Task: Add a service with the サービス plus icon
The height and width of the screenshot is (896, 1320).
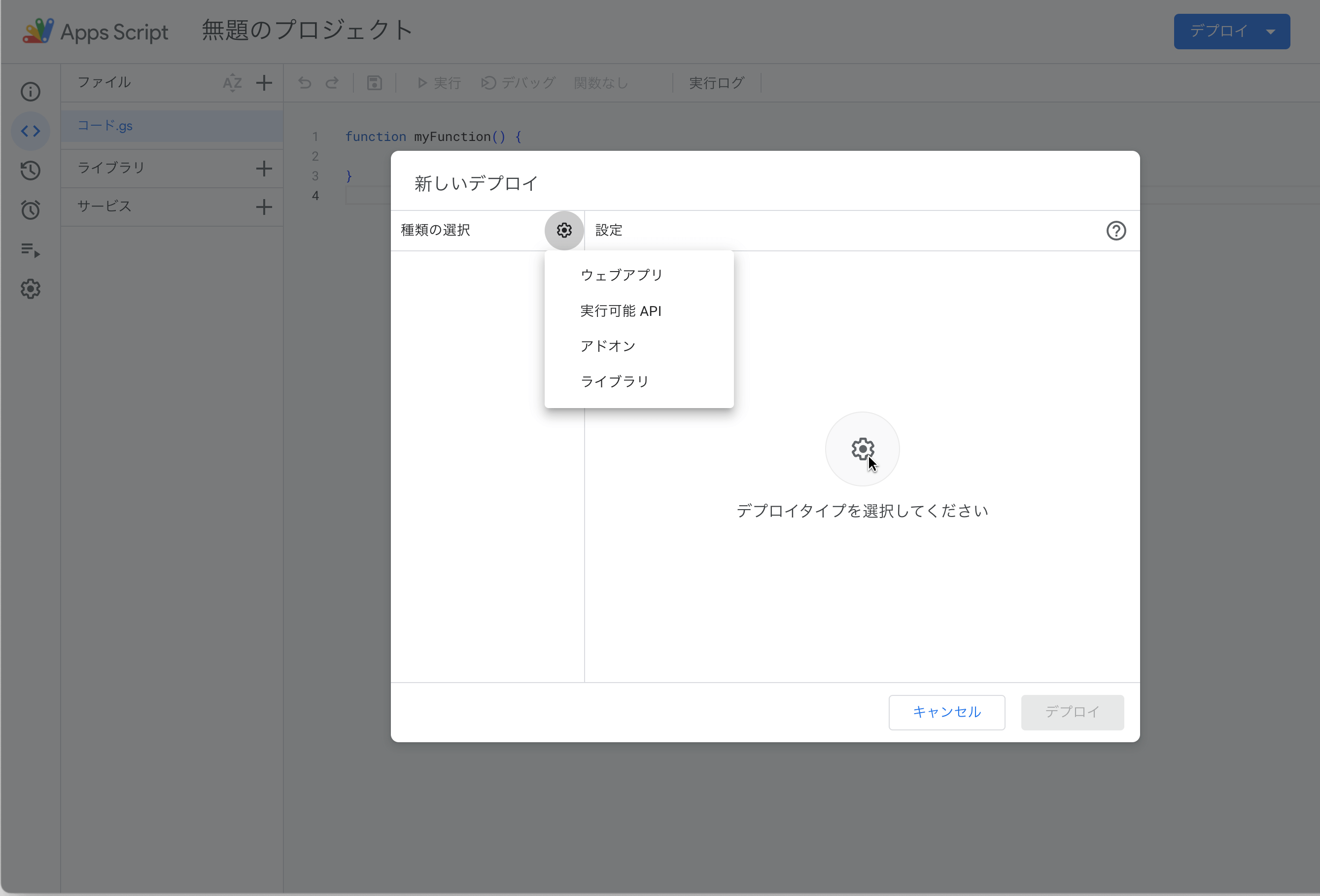Action: point(264,207)
